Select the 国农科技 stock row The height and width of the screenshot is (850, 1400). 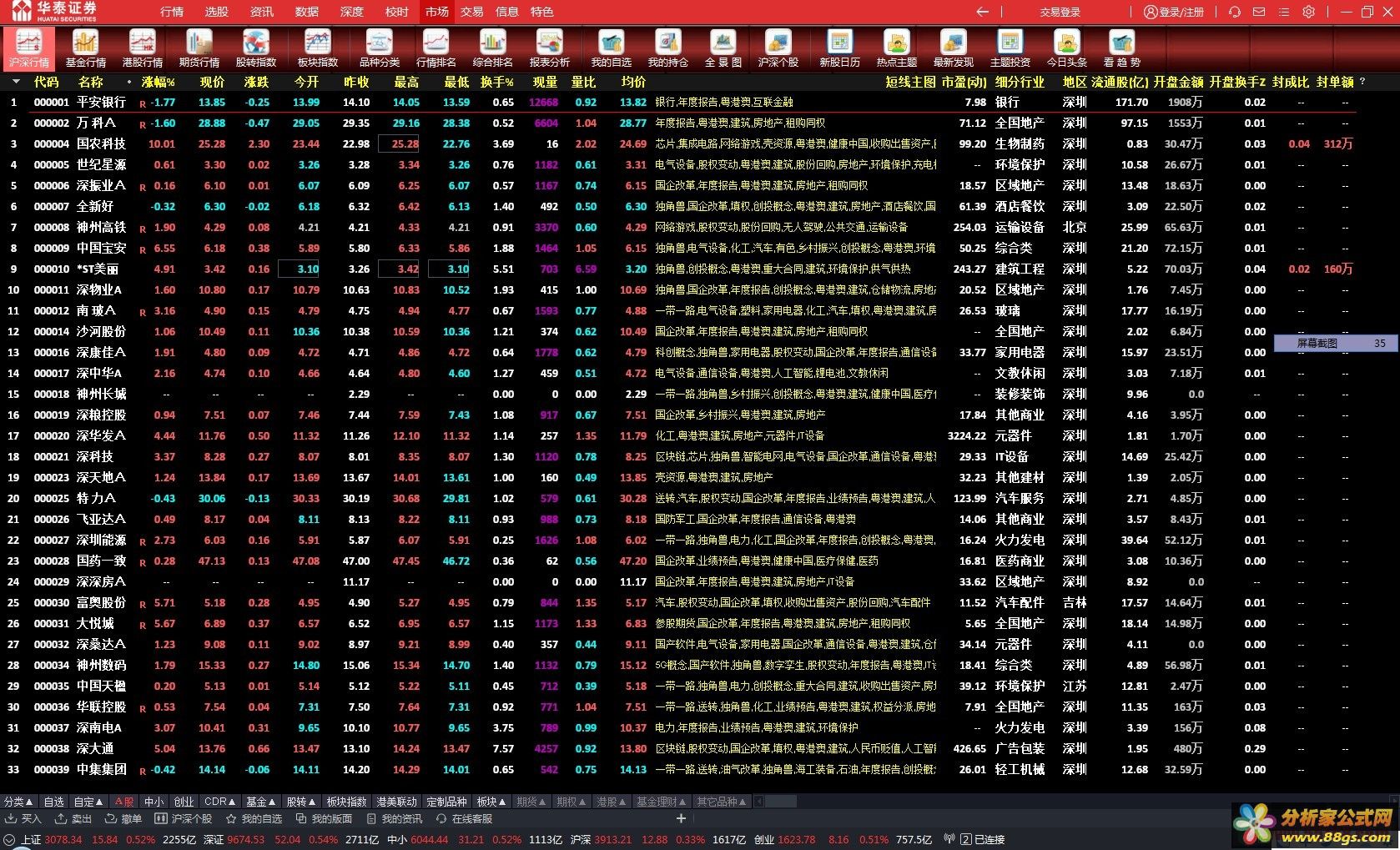[680, 143]
